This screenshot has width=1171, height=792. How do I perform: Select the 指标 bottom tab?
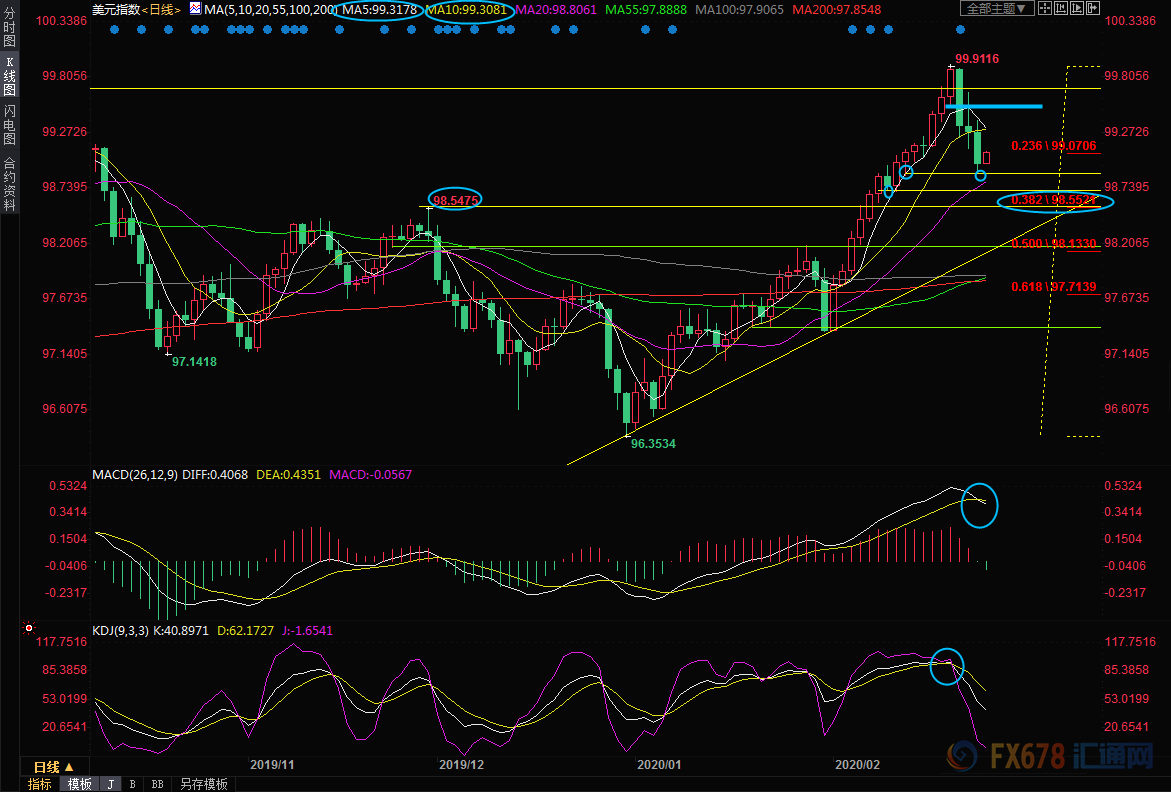40,784
